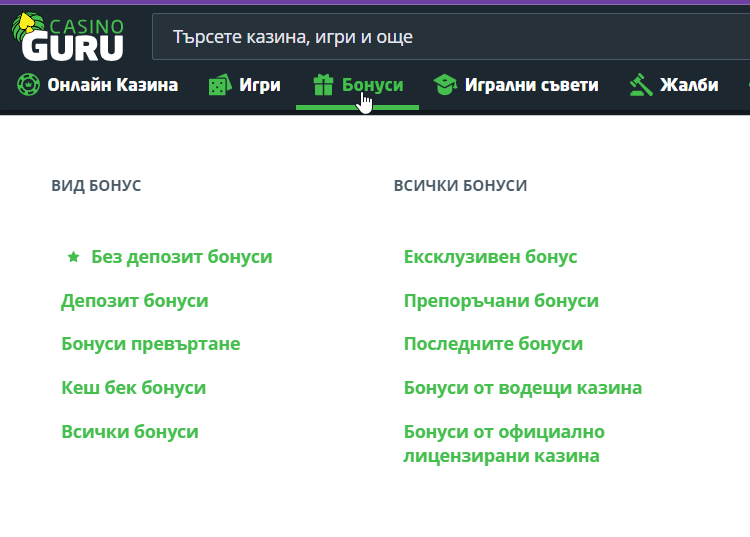Go to Препоръчани бонуси
The height and width of the screenshot is (537, 750).
pos(501,301)
